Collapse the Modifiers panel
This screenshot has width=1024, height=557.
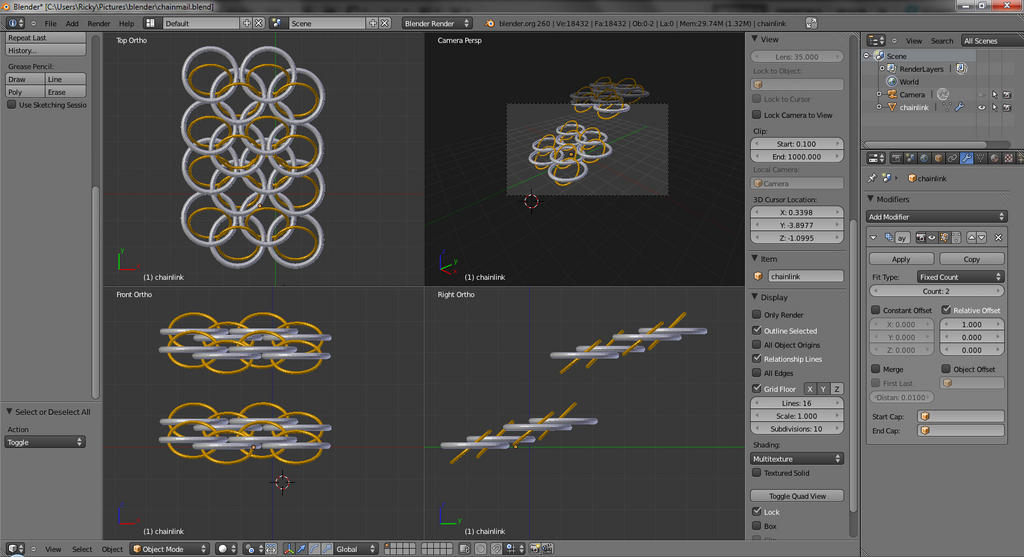tap(871, 199)
